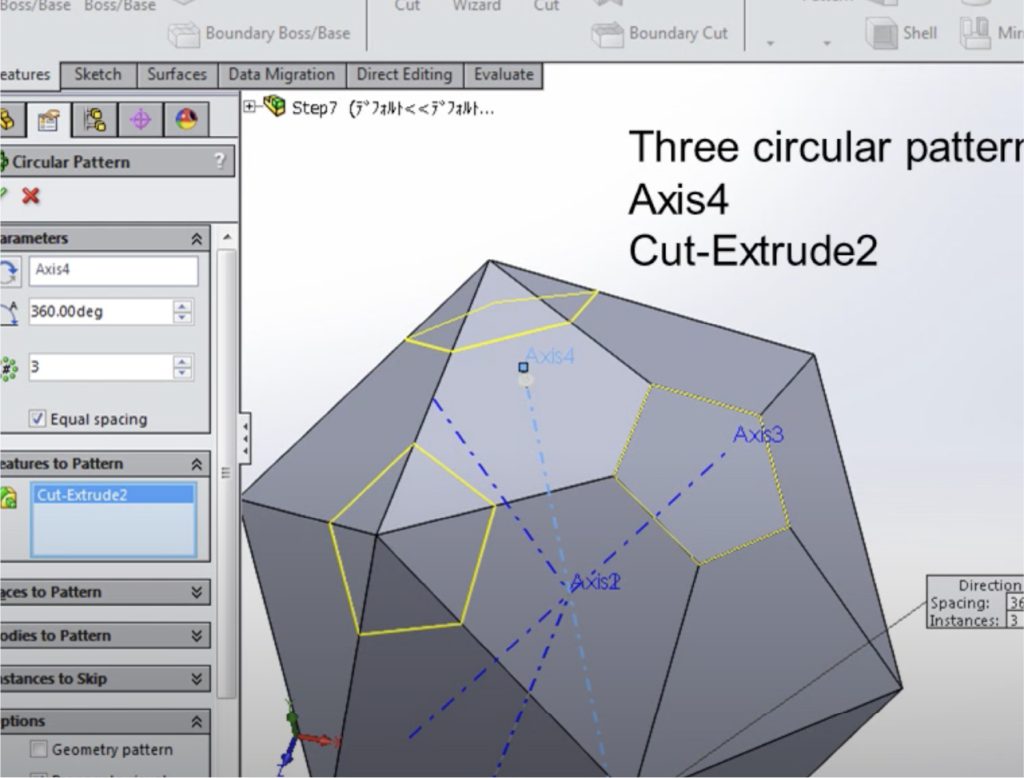Click the instances count field showing 3
1024x778 pixels.
coord(101,367)
